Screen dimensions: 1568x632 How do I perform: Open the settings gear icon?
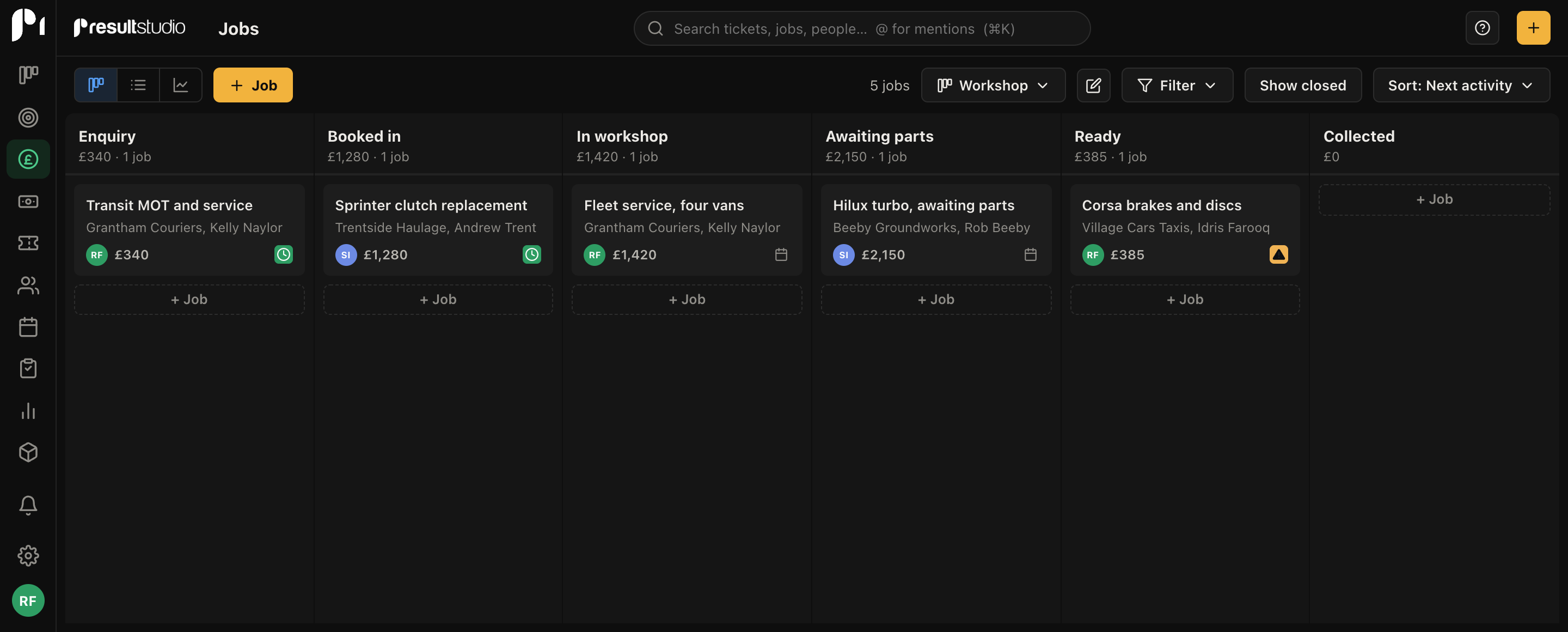click(x=28, y=555)
